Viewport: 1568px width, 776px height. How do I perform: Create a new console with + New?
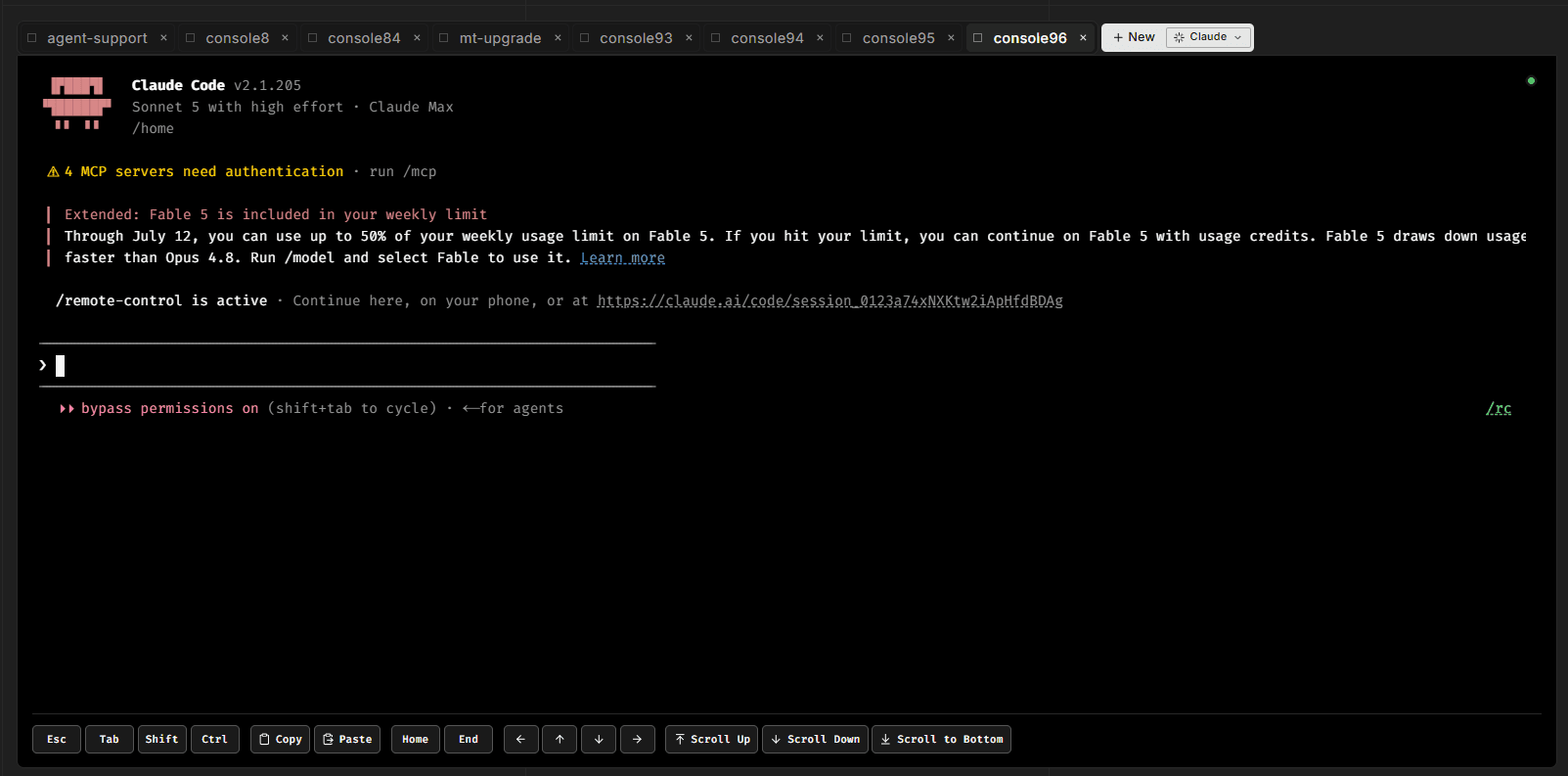tap(1134, 37)
